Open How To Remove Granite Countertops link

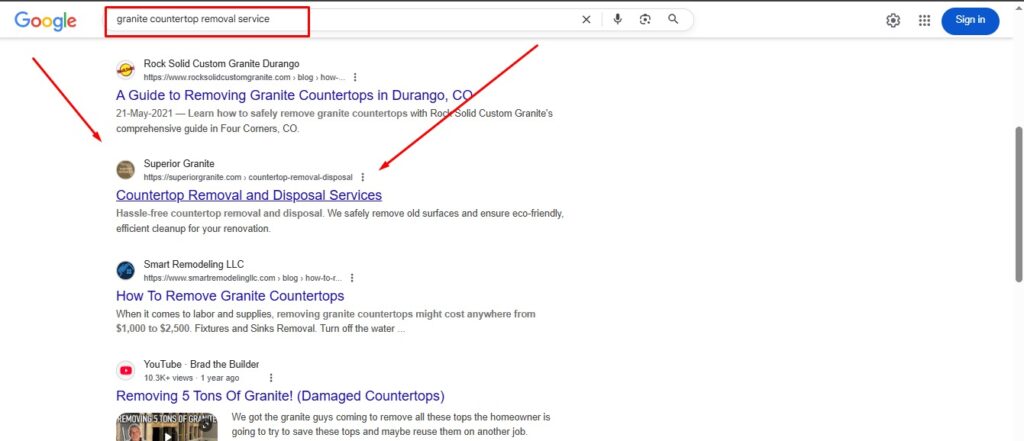(x=230, y=296)
